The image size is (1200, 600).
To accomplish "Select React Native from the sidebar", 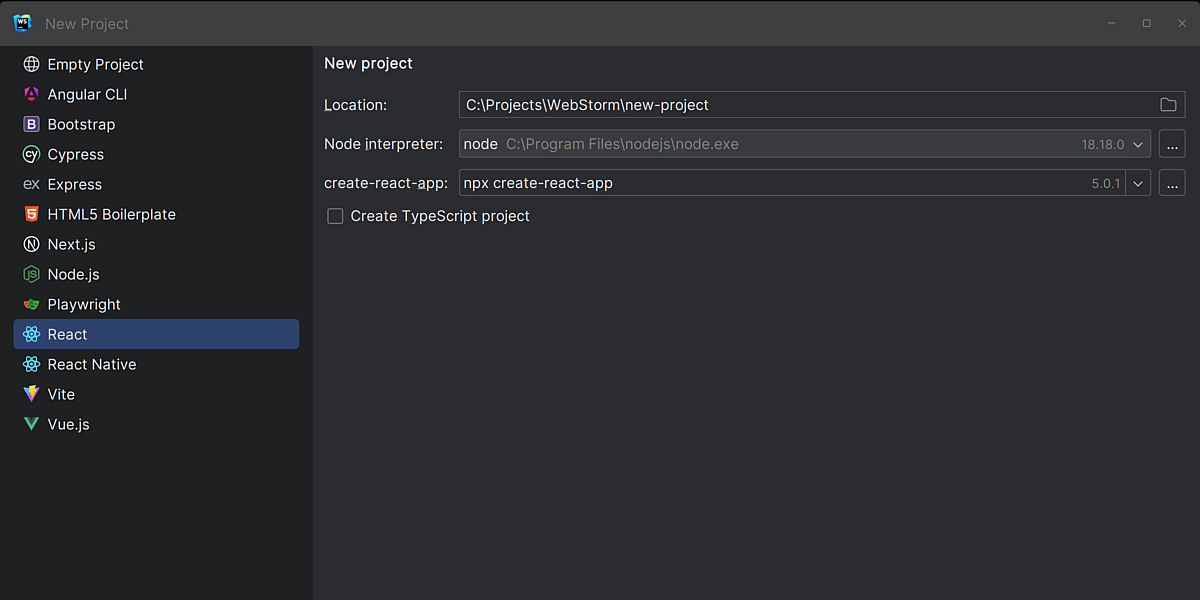I will pyautogui.click(x=92, y=364).
